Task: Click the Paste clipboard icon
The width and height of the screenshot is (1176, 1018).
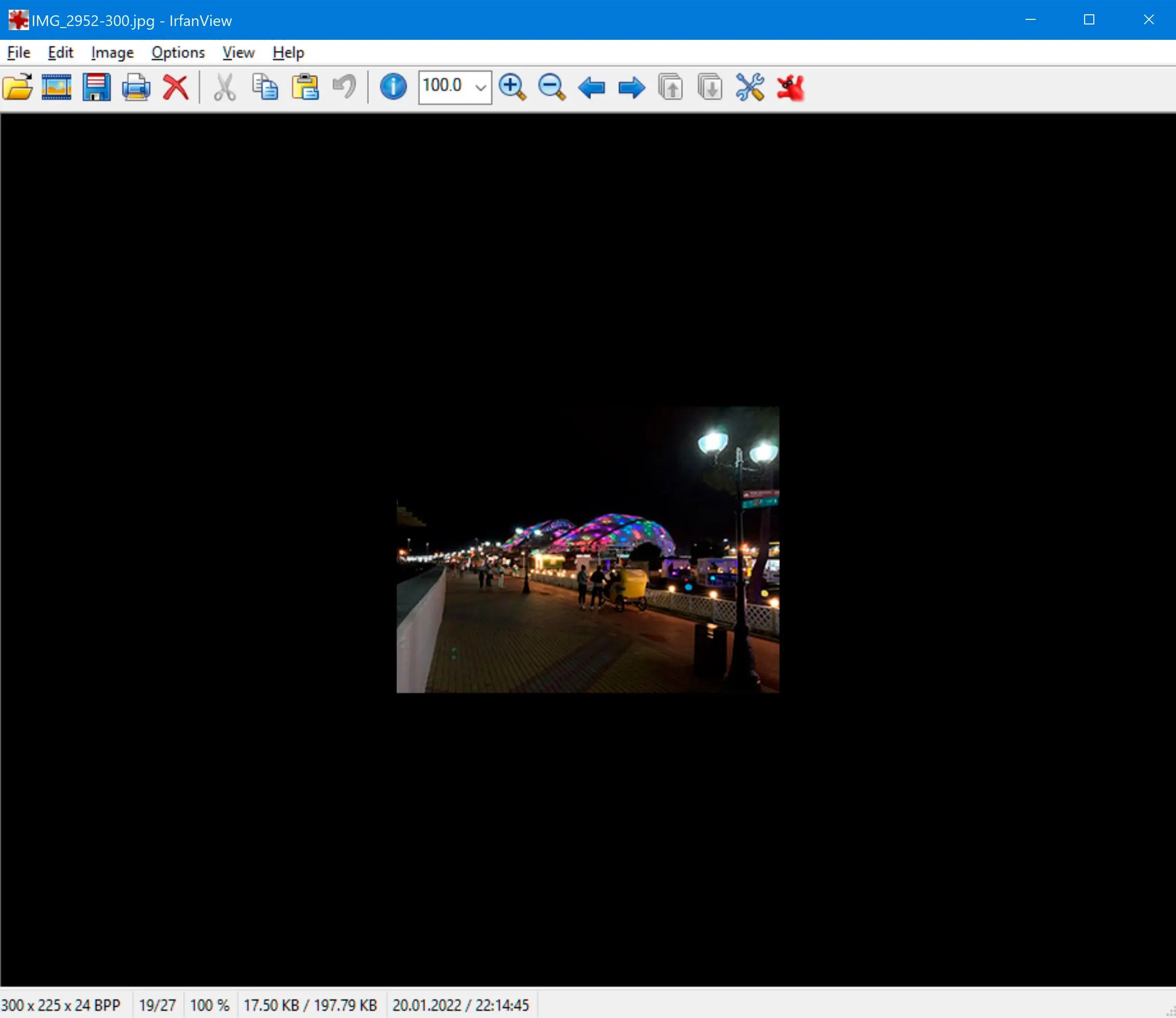Action: (x=305, y=87)
